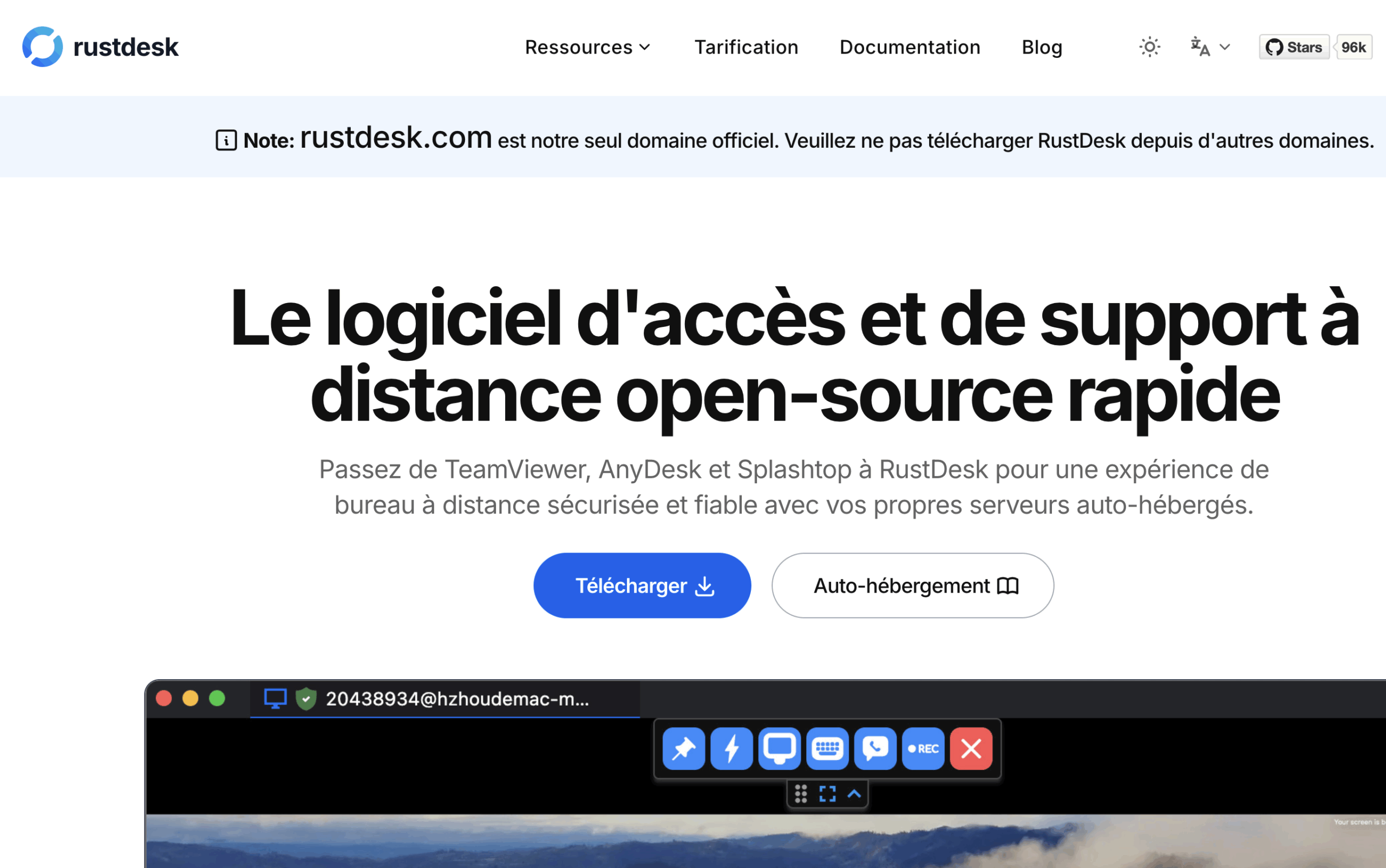Click the keyboard settings icon
Screen dimensions: 1386x868
(827, 748)
